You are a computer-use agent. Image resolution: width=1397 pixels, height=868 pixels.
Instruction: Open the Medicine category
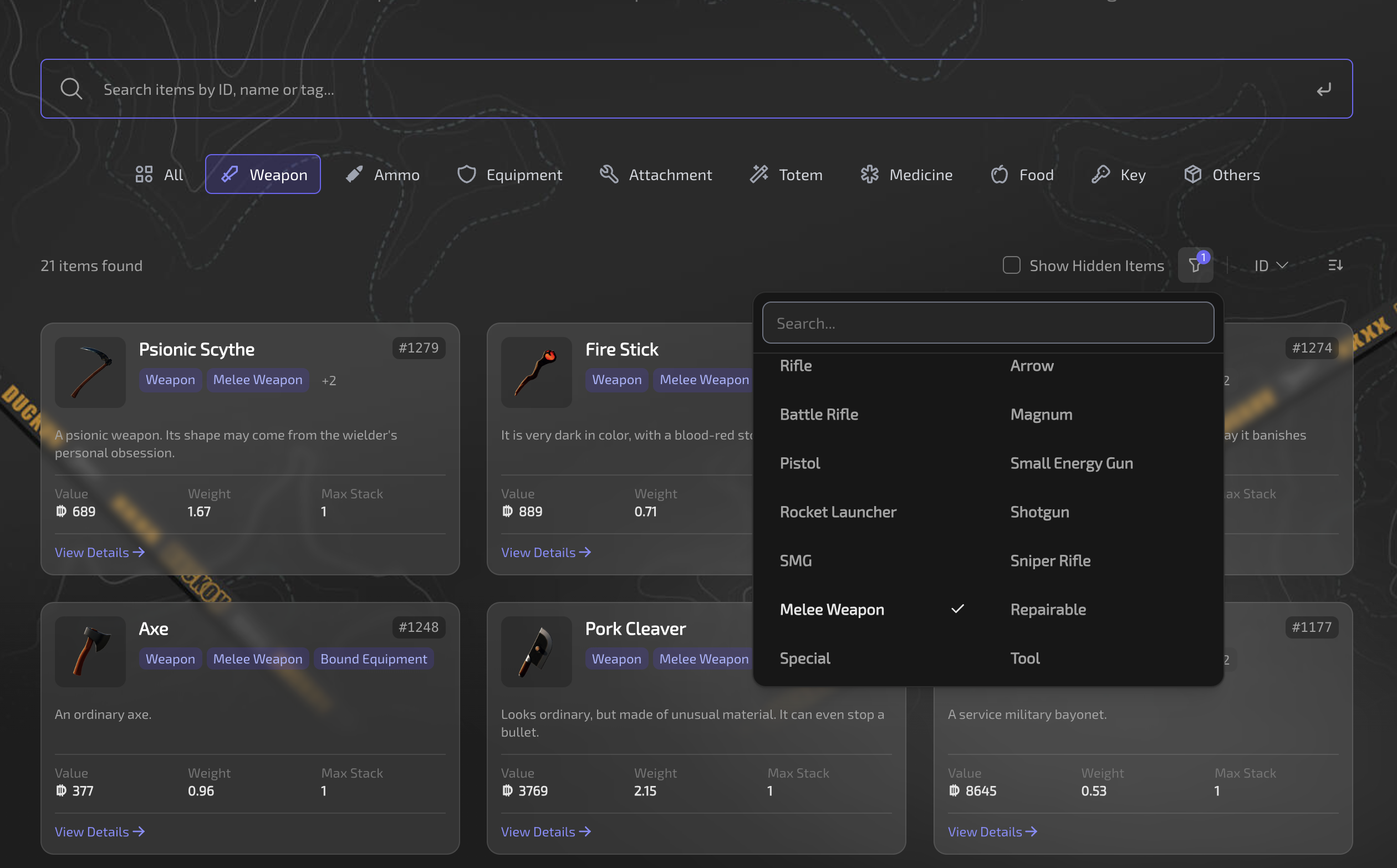(906, 174)
